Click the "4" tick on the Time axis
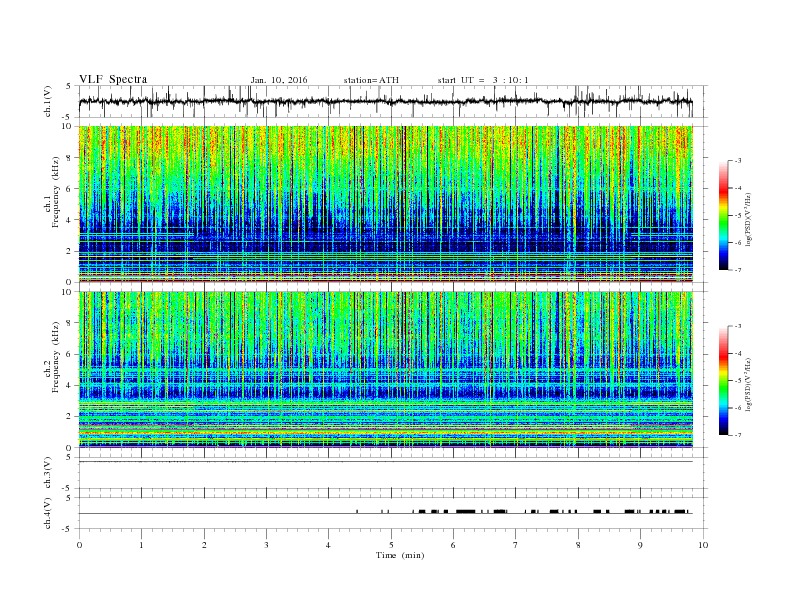The image size is (792, 612). click(328, 545)
